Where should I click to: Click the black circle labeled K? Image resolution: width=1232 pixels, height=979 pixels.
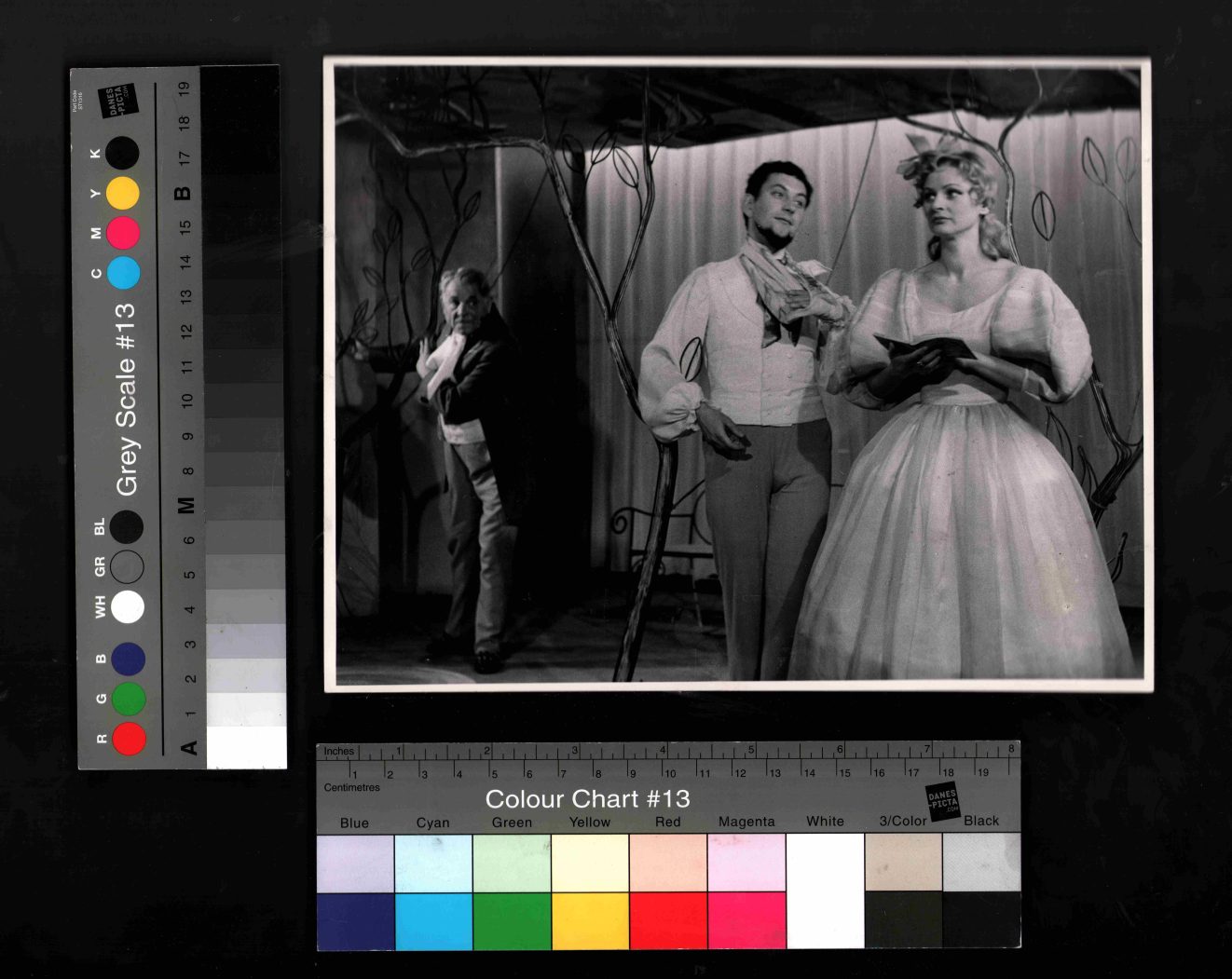tap(122, 152)
